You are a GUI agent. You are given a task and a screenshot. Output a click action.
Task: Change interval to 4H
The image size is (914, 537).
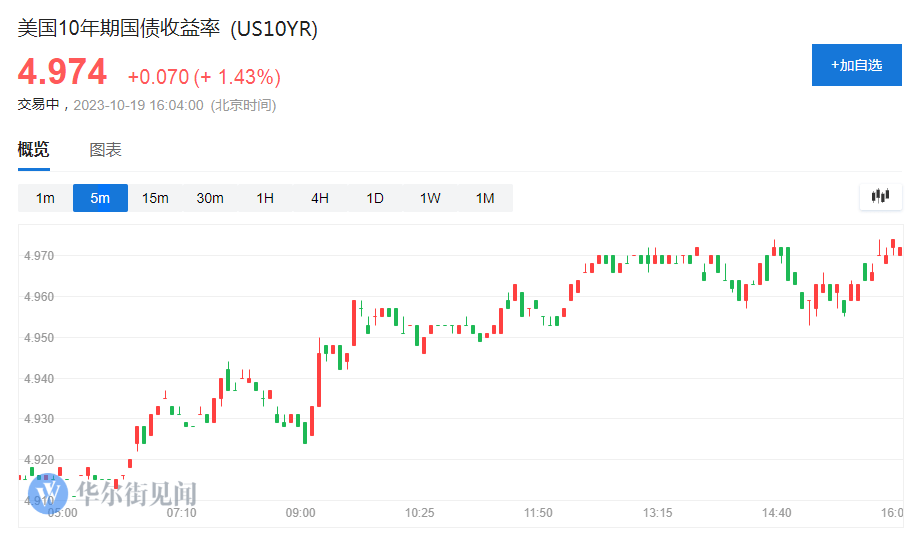[320, 198]
